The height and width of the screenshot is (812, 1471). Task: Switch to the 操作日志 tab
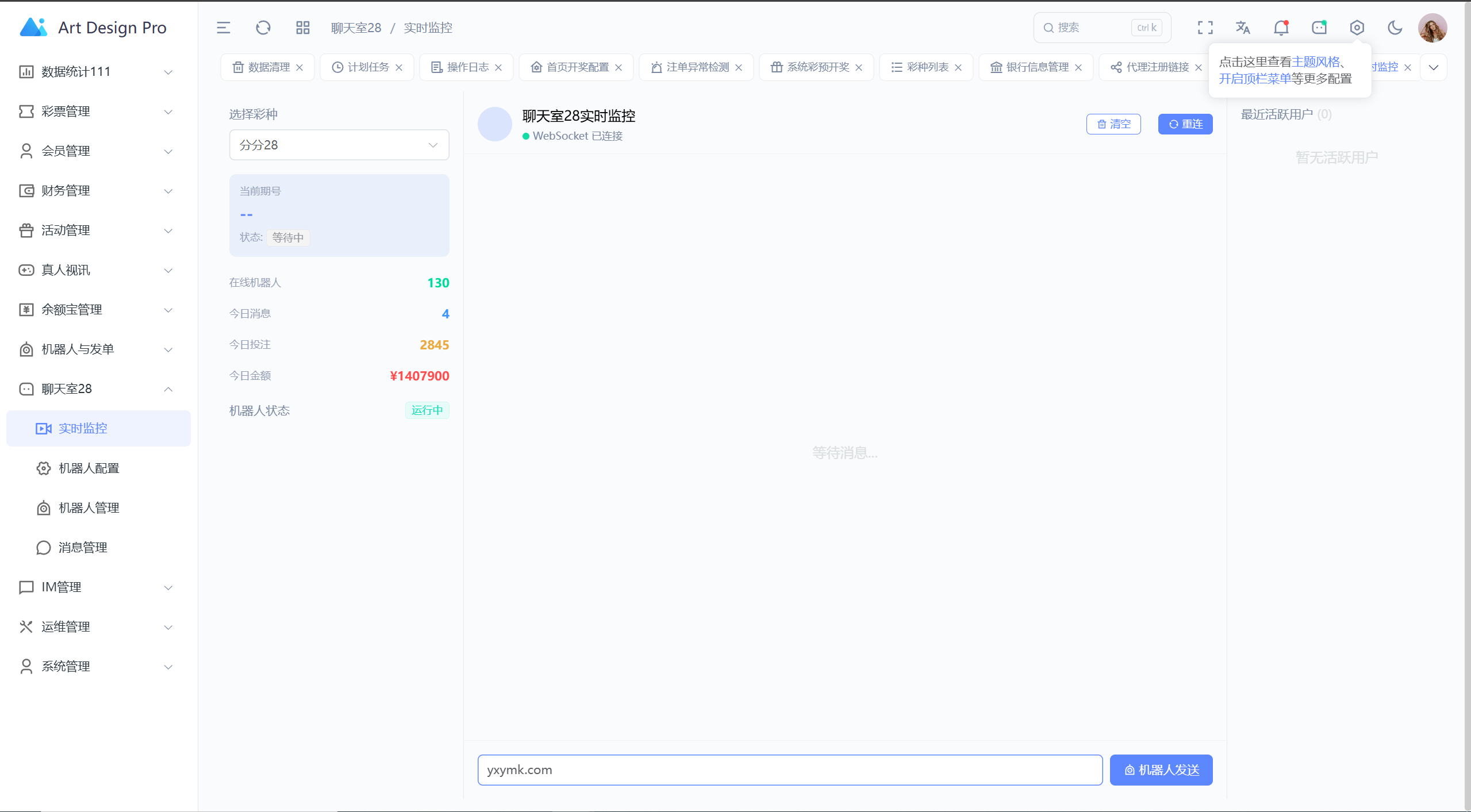coord(467,67)
